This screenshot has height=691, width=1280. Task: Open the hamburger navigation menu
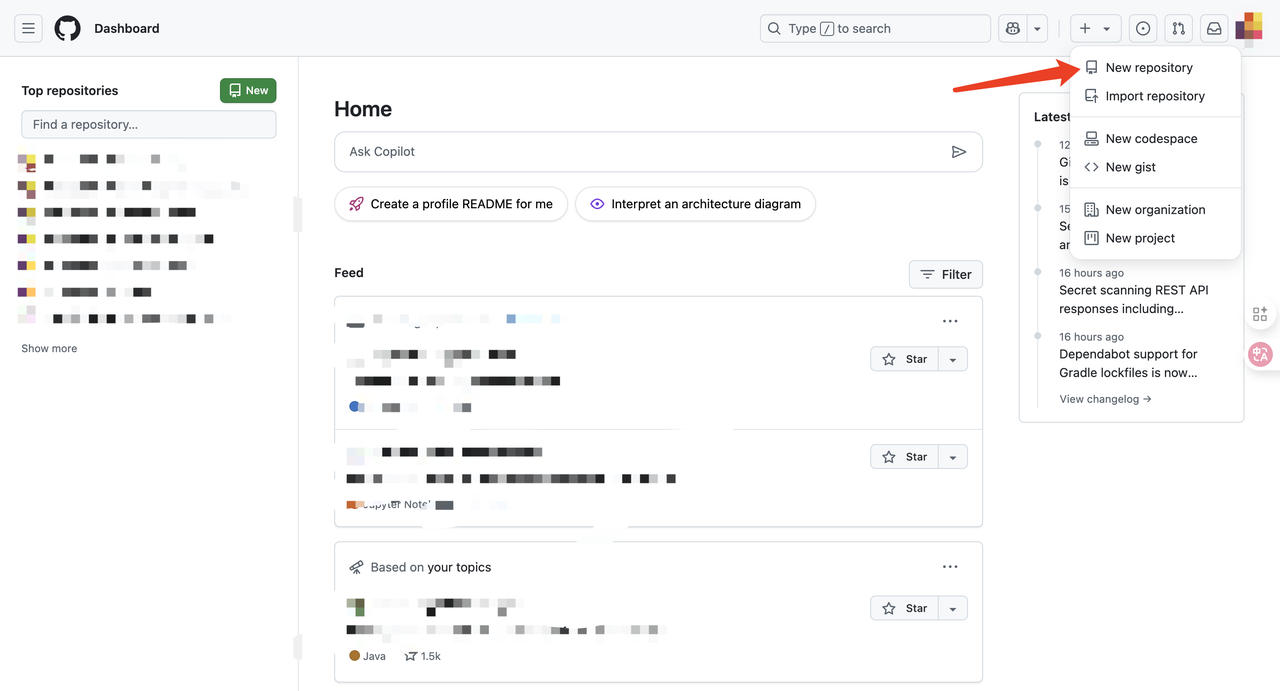28,29
